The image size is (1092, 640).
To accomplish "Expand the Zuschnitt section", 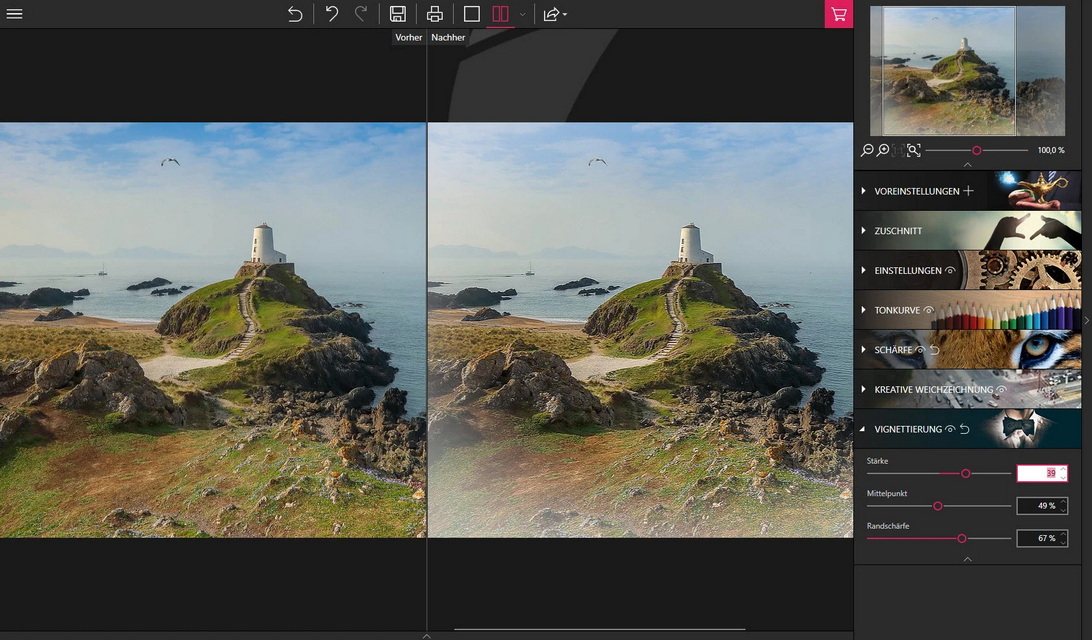I will 898,231.
